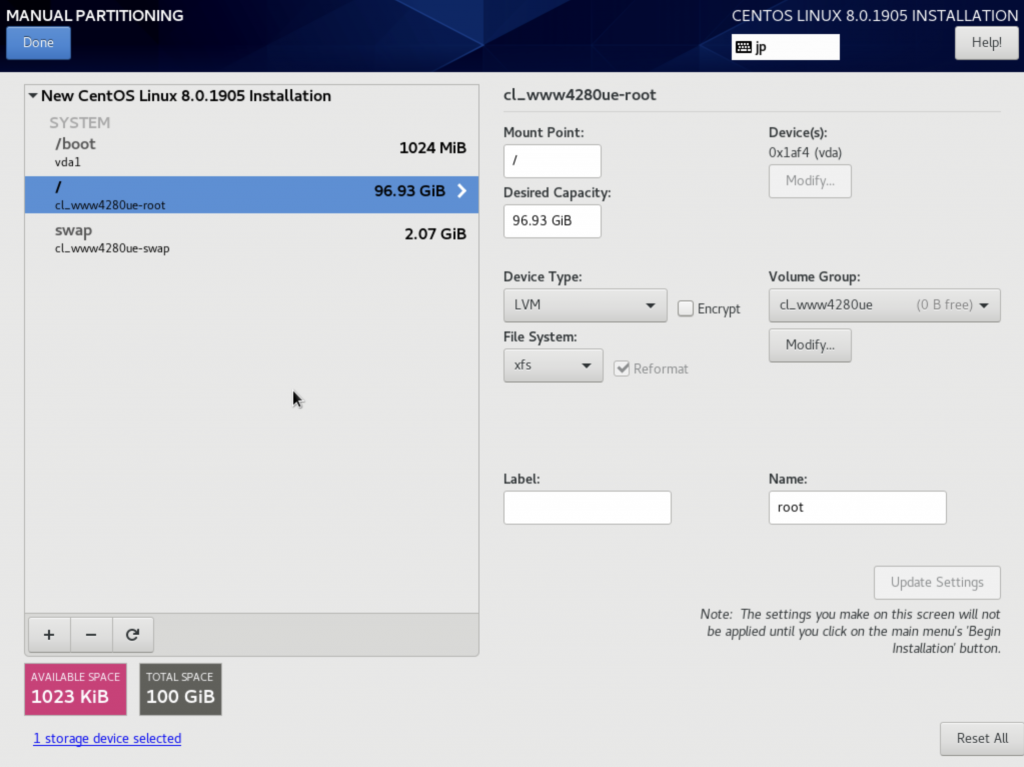Viewport: 1024px width, 767px height.
Task: Select the swap cl_www4280ue-swap partition row
Action: pyautogui.click(x=251, y=238)
